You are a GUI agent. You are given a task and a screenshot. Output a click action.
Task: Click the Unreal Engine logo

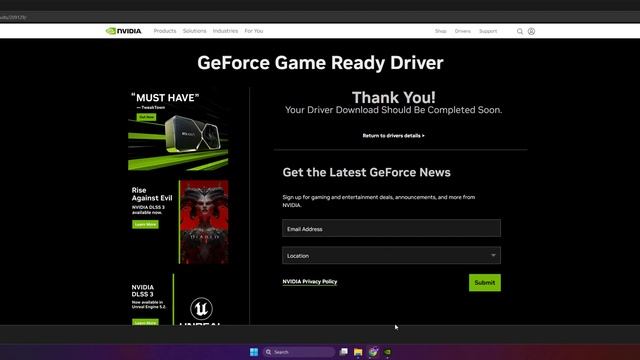[201, 309]
